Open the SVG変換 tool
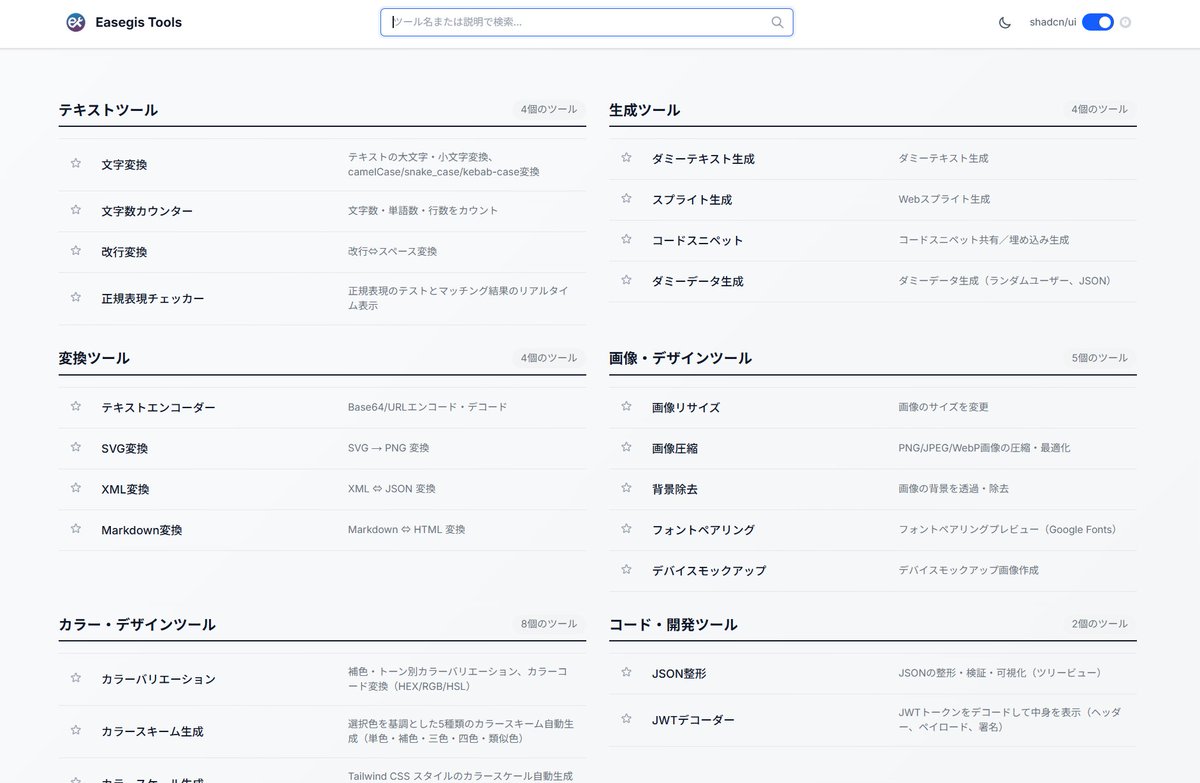Screen dimensions: 1200x783 coord(125,448)
